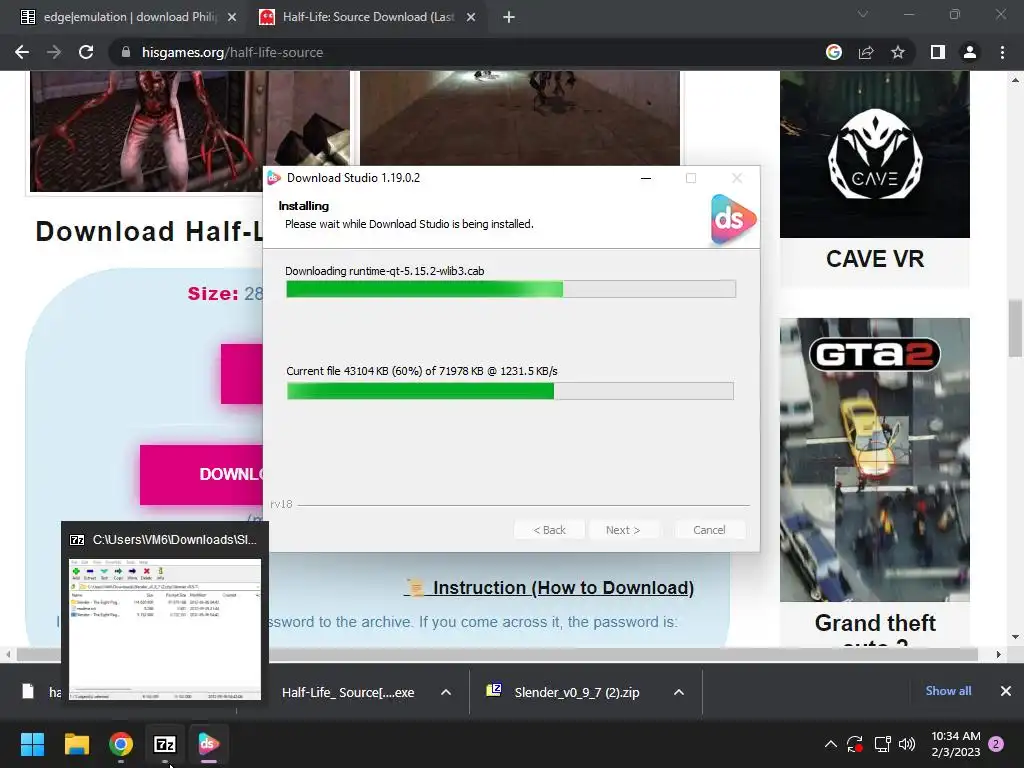Viewport: 1024px width, 768px height.
Task: Close the downloads shelf
Action: click(1006, 691)
